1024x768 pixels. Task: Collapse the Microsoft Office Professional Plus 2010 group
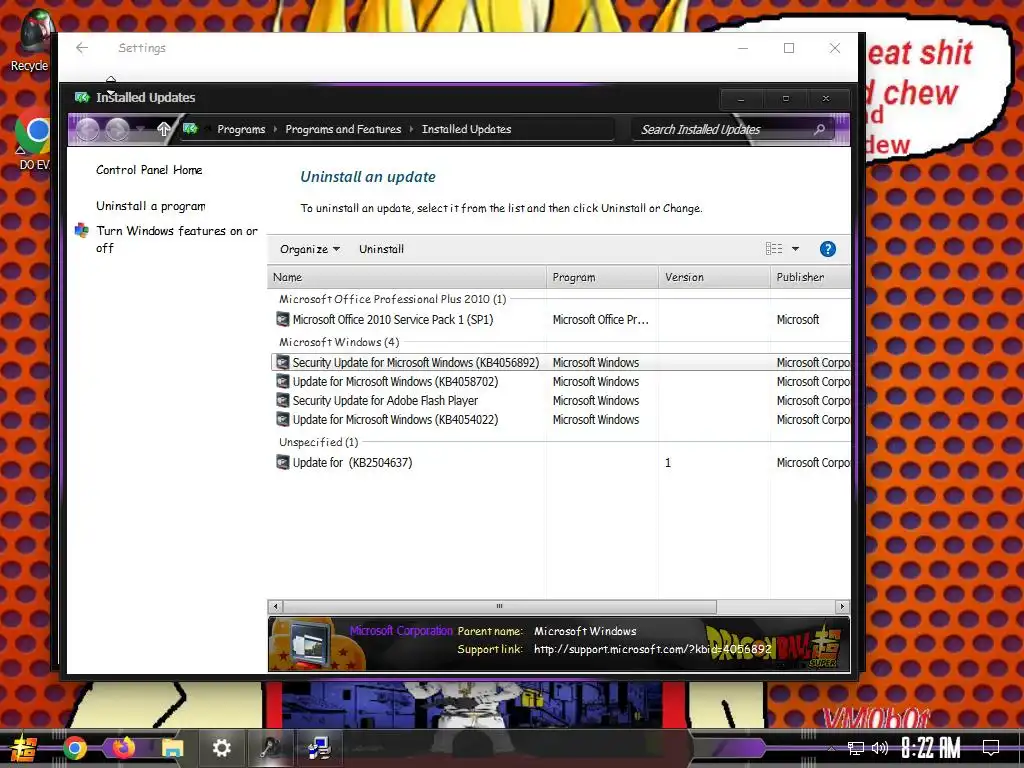click(x=392, y=299)
